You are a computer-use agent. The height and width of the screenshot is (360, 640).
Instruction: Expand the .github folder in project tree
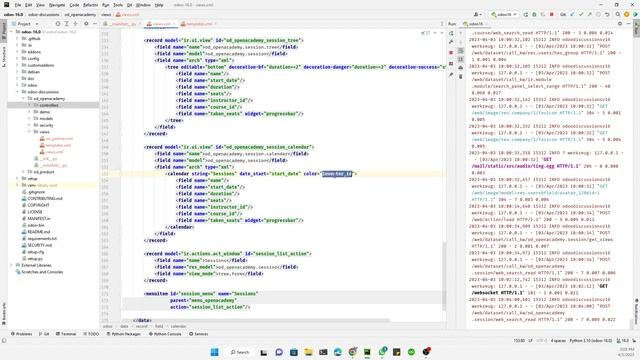point(18,38)
